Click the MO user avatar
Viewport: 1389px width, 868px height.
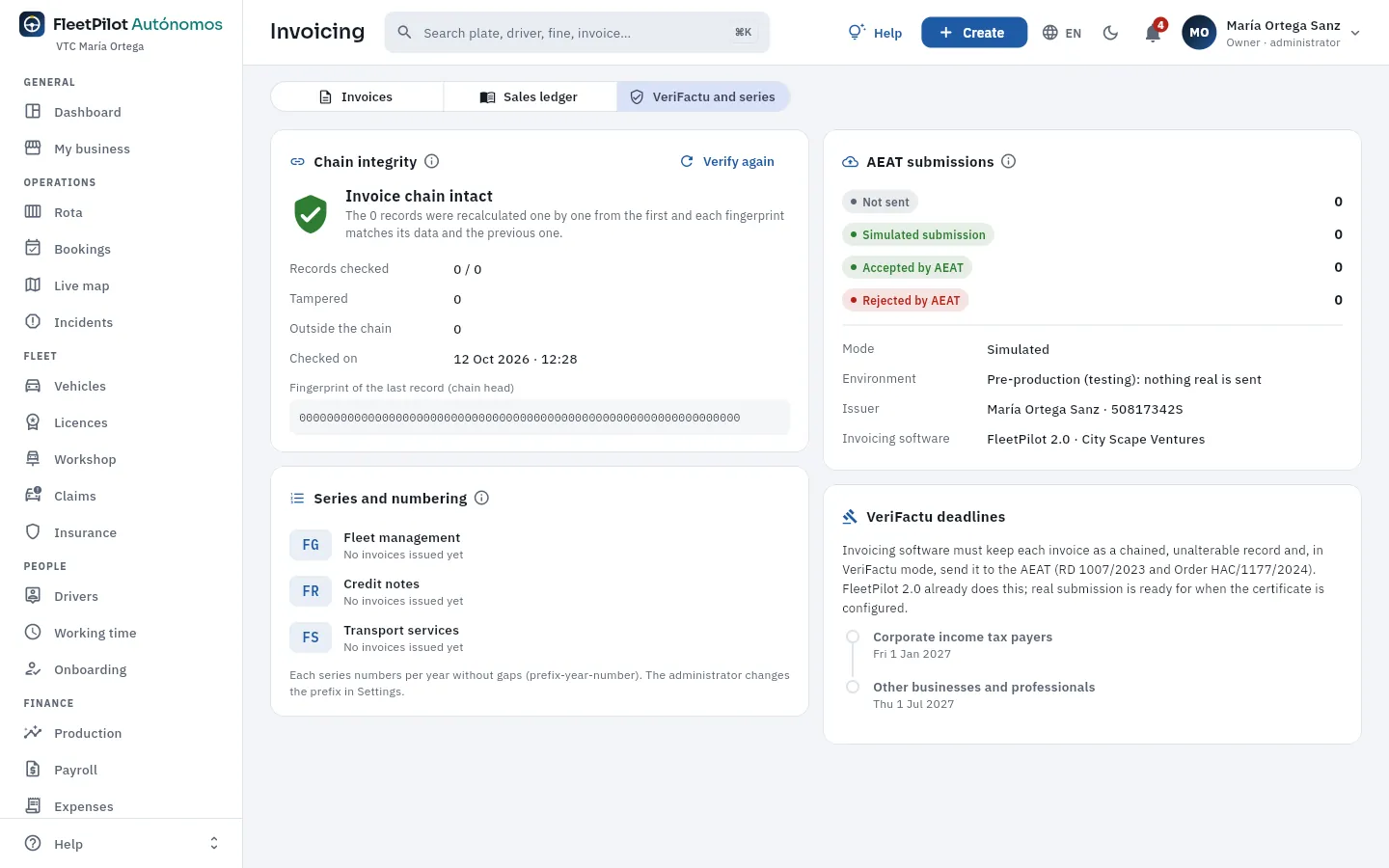pos(1199,33)
